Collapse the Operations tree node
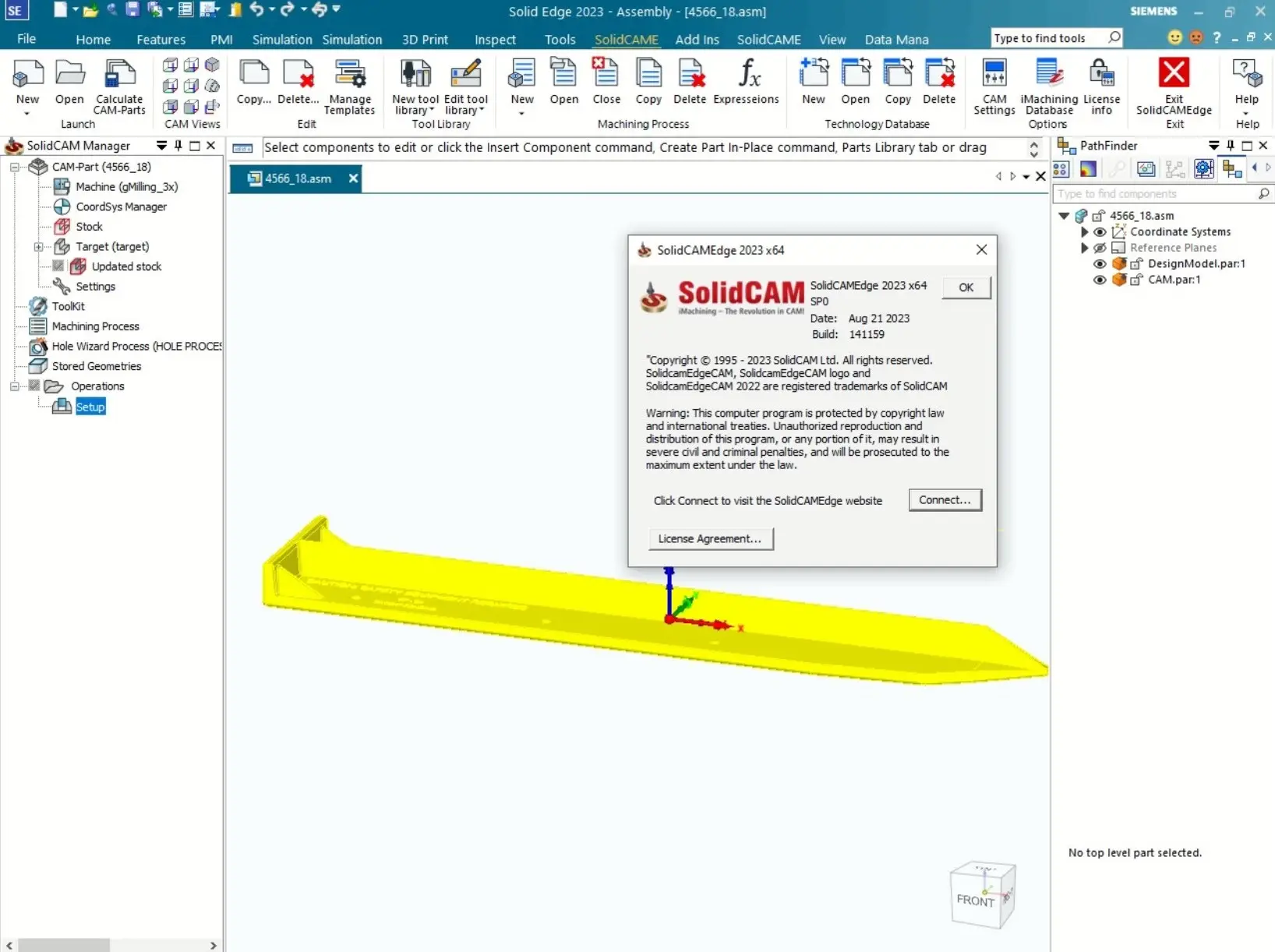 click(x=14, y=386)
